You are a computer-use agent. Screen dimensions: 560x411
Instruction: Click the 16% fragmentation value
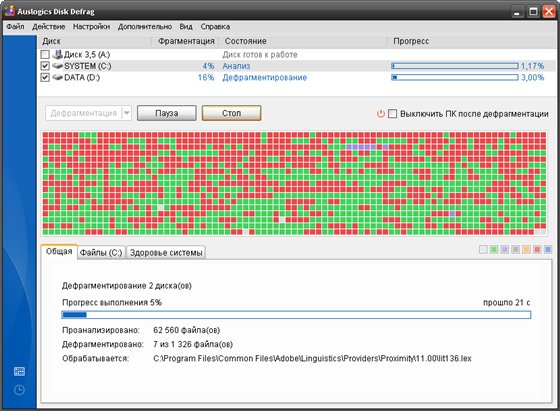(x=206, y=77)
